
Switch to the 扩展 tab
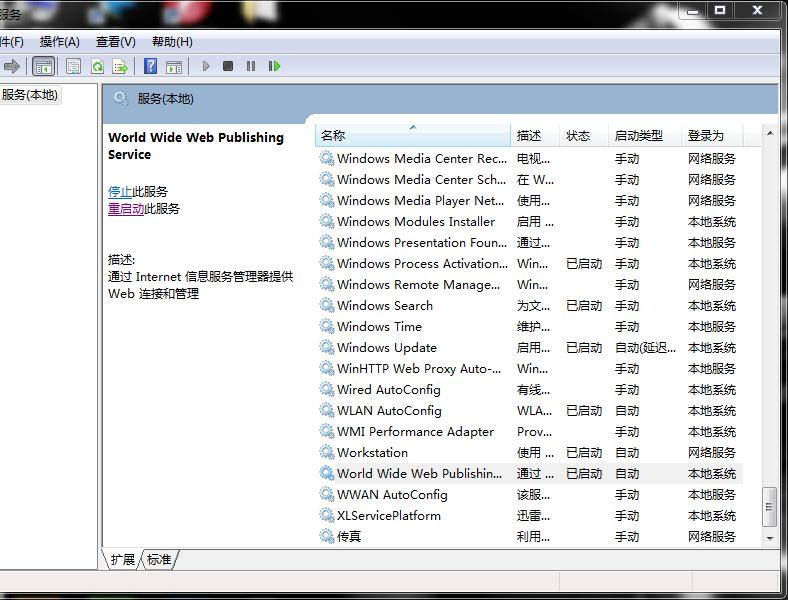pyautogui.click(x=122, y=559)
